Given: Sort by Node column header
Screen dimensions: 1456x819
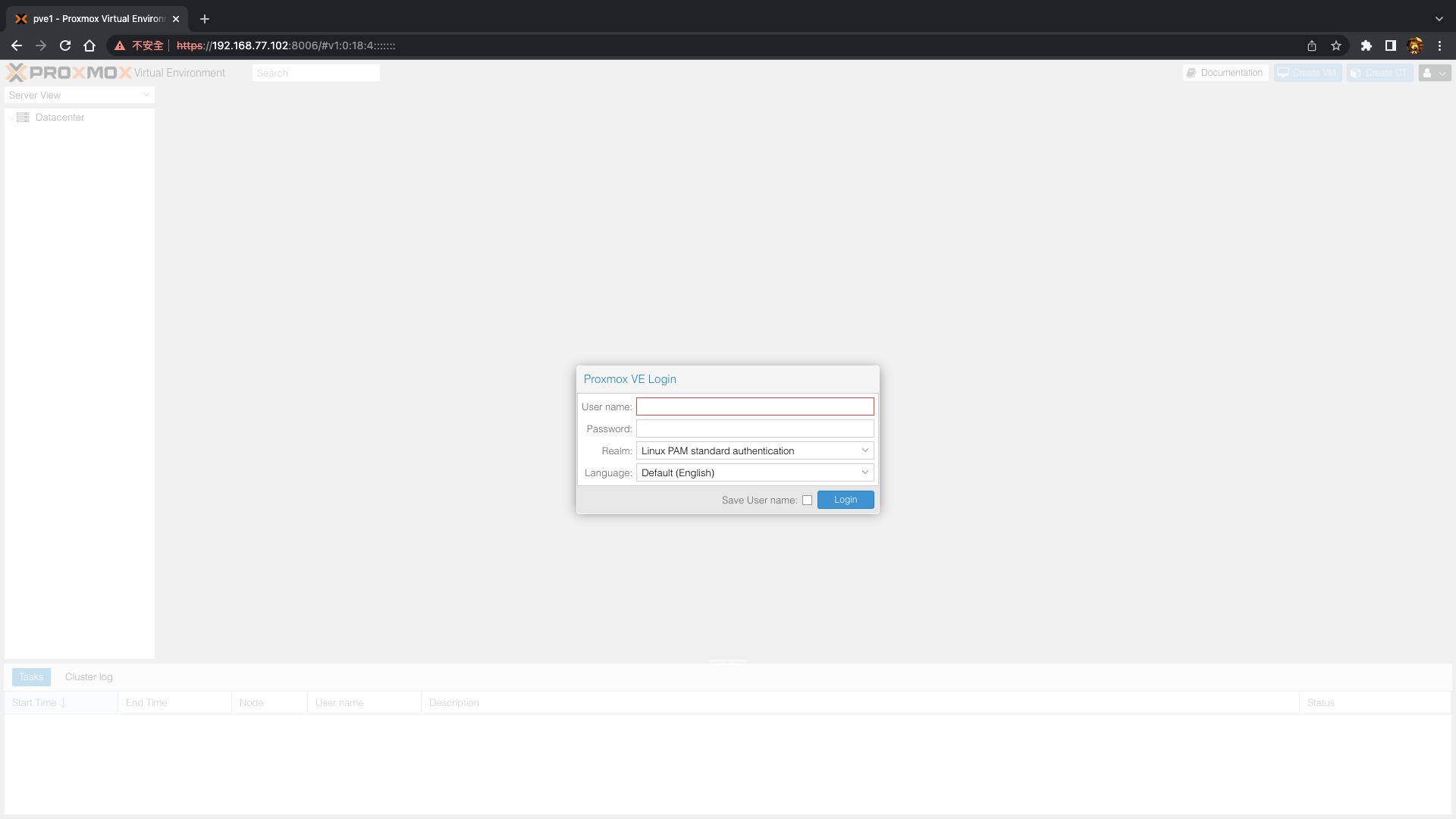Looking at the screenshot, I should click(269, 703).
